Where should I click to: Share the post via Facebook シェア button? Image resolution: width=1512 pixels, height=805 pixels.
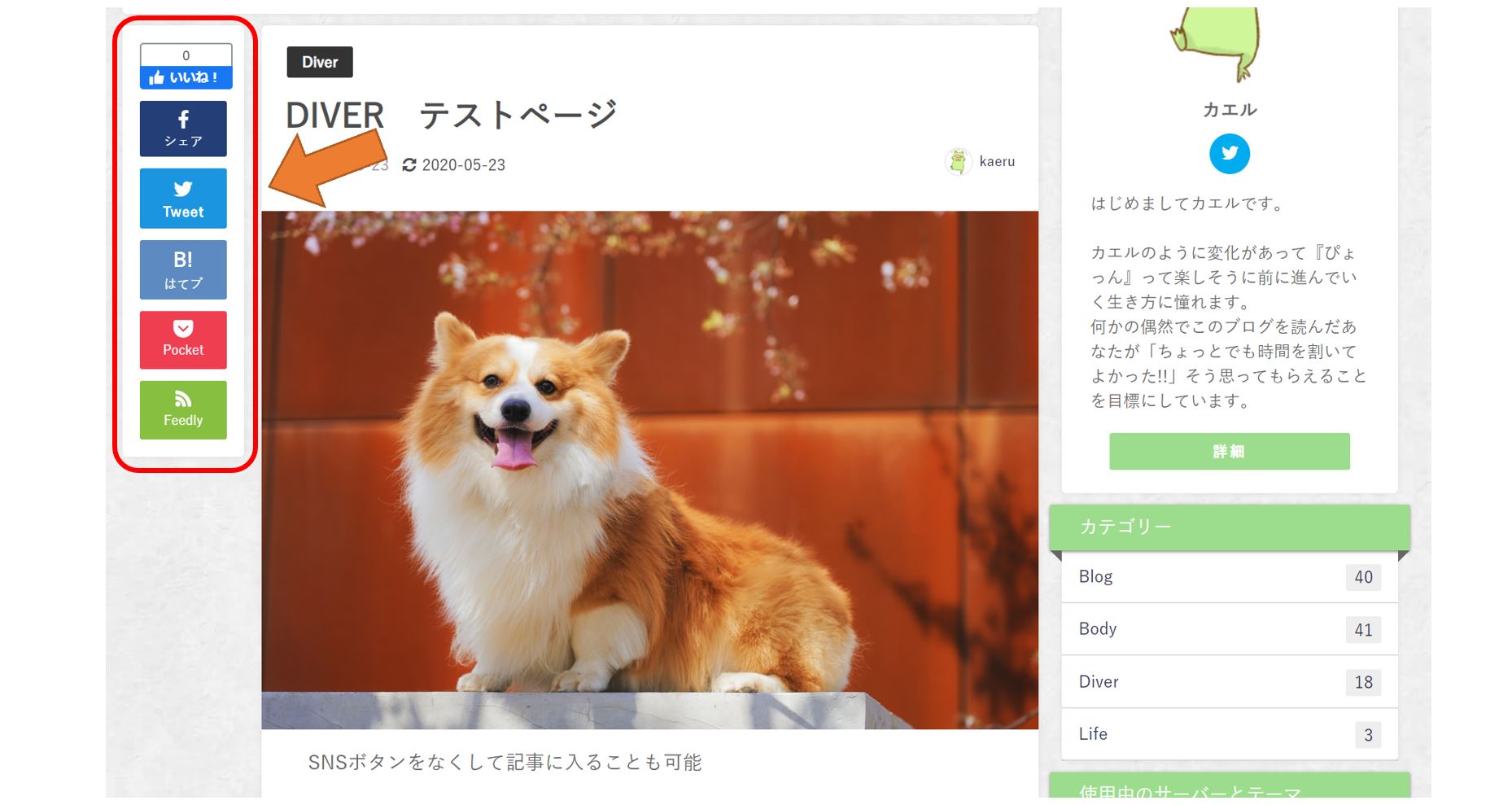[183, 129]
